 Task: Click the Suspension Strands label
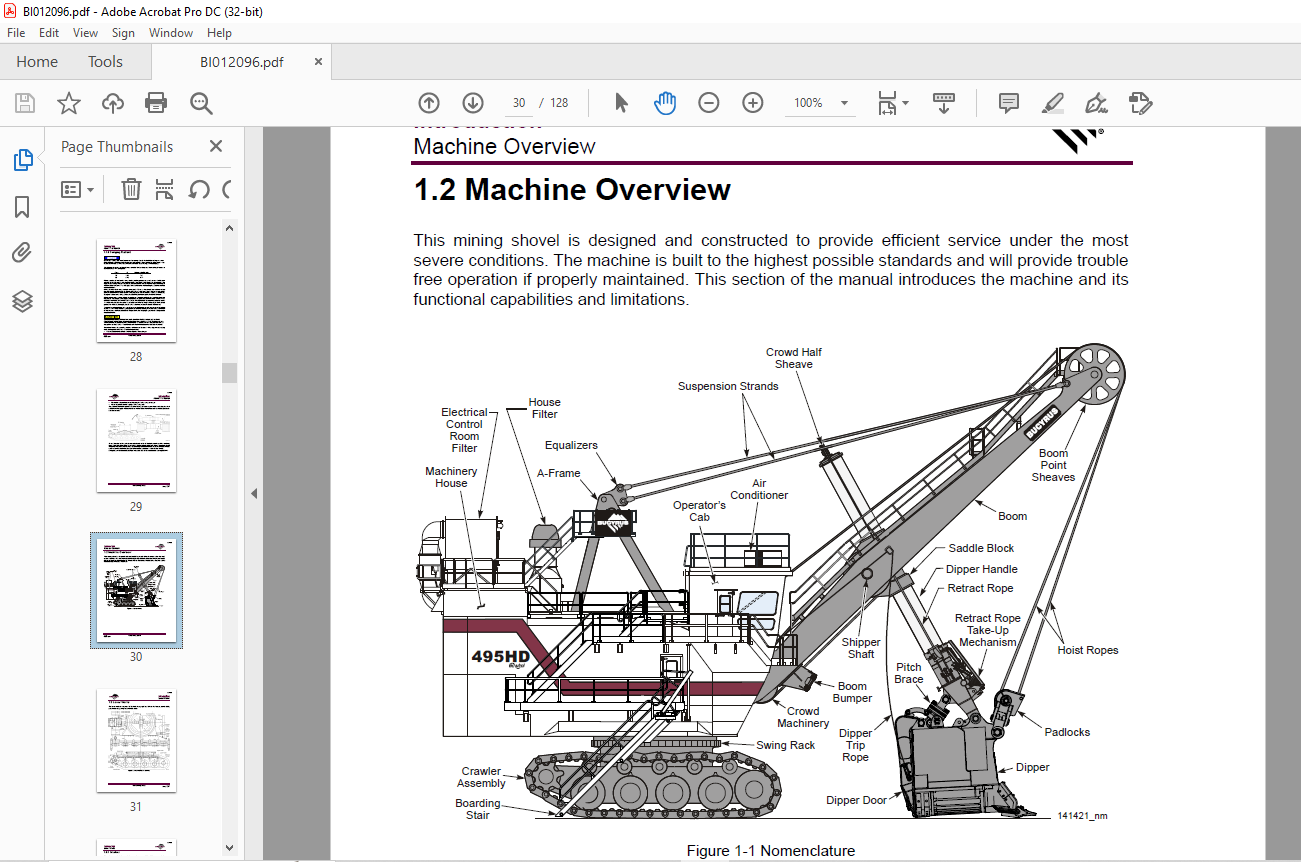(x=728, y=386)
